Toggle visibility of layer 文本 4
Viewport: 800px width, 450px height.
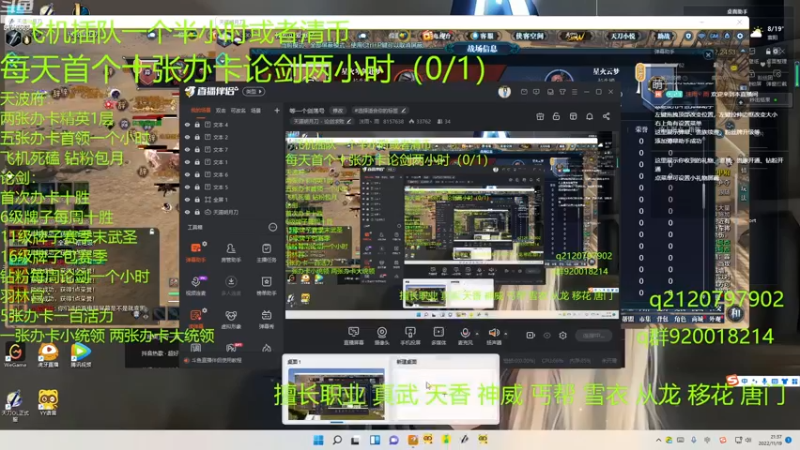pyautogui.click(x=187, y=124)
